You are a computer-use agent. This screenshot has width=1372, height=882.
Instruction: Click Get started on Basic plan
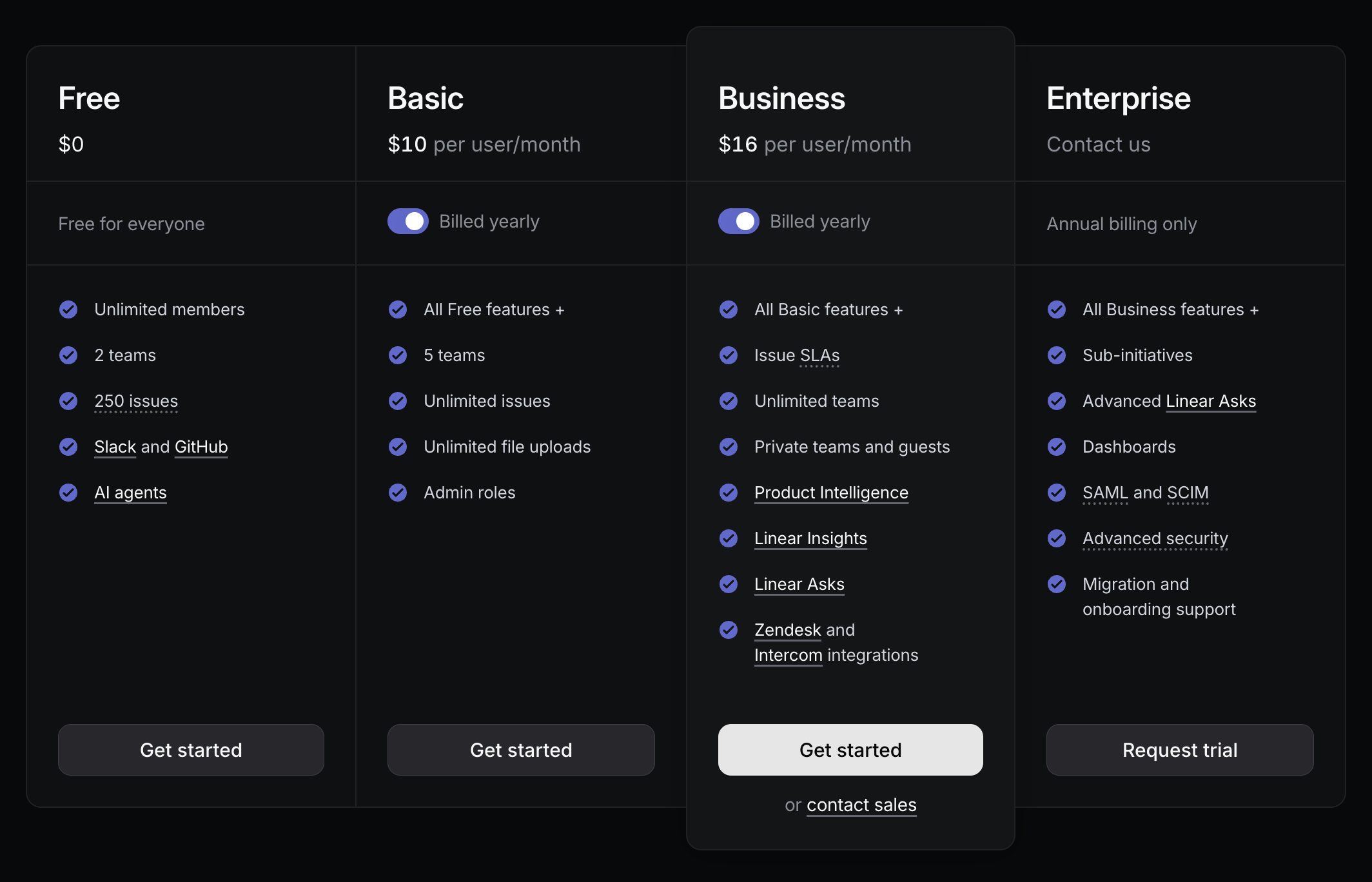pos(521,750)
